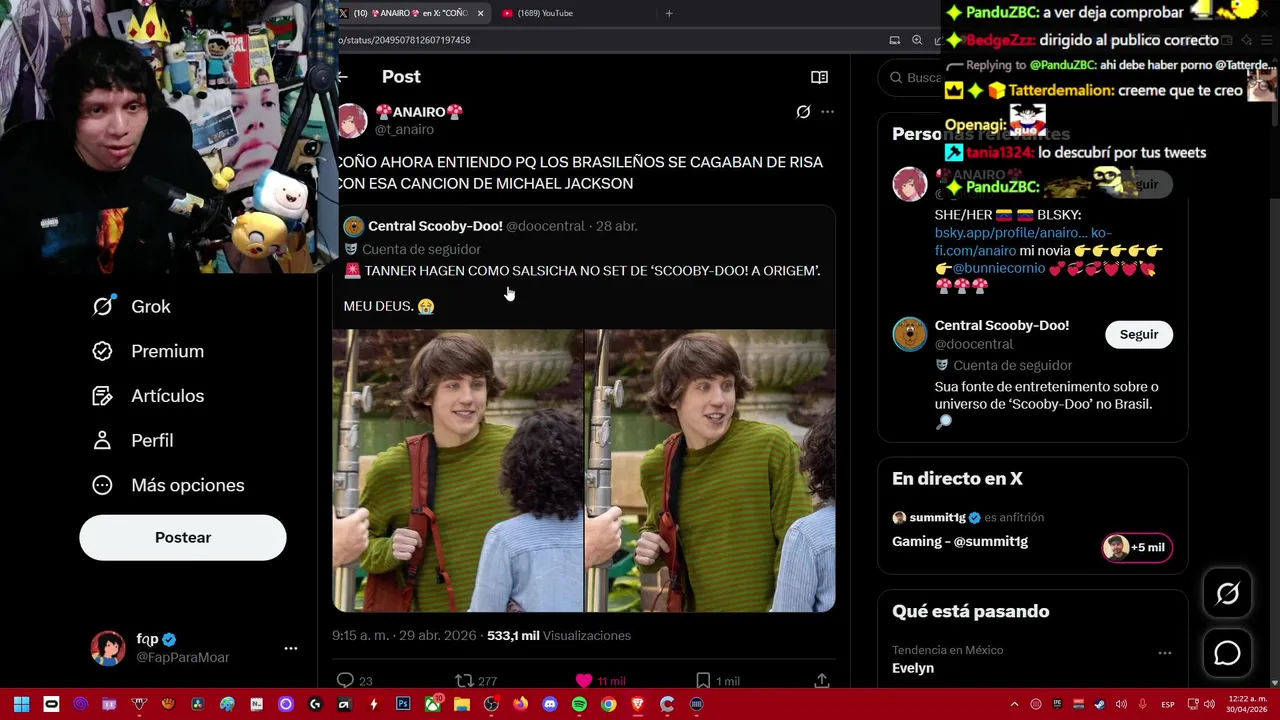Open a new browser tab
Screen dimensions: 1280x720
669,13
